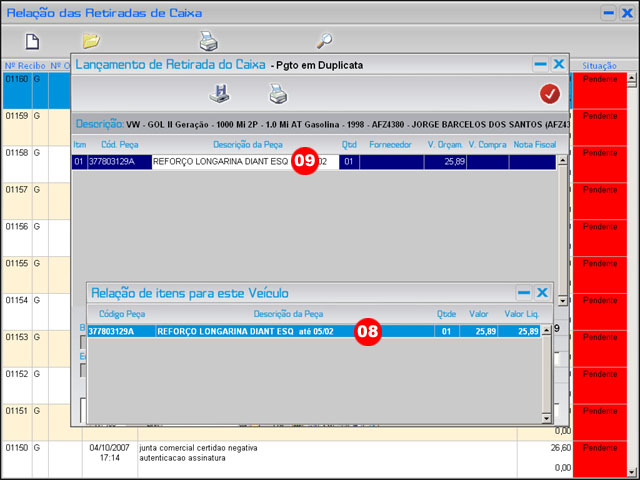The image size is (640, 480).
Task: Click the red checkmark confirm icon
Action: click(549, 94)
